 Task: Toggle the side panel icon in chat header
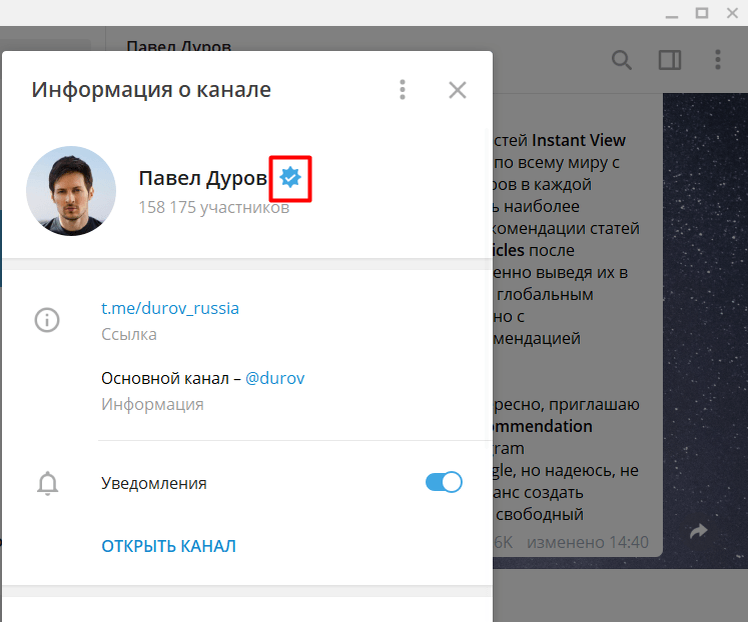point(670,60)
